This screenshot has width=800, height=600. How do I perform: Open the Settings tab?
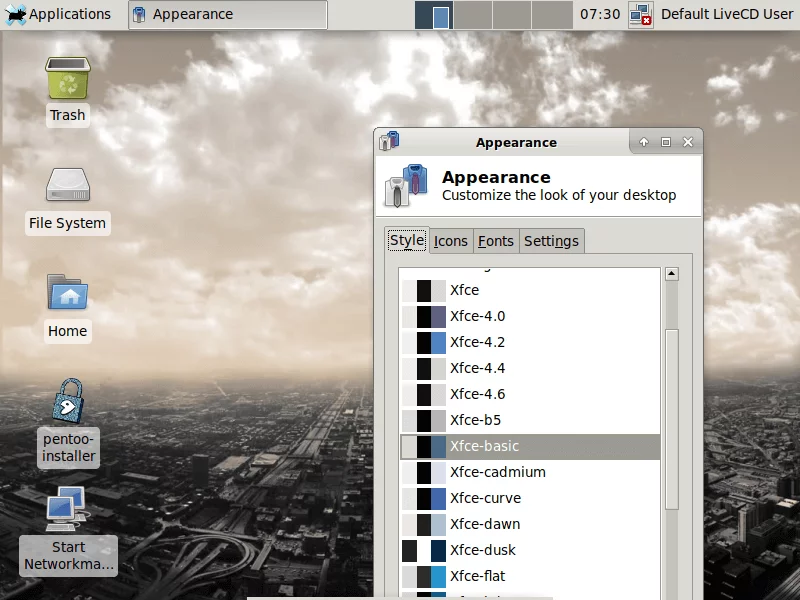(x=551, y=241)
